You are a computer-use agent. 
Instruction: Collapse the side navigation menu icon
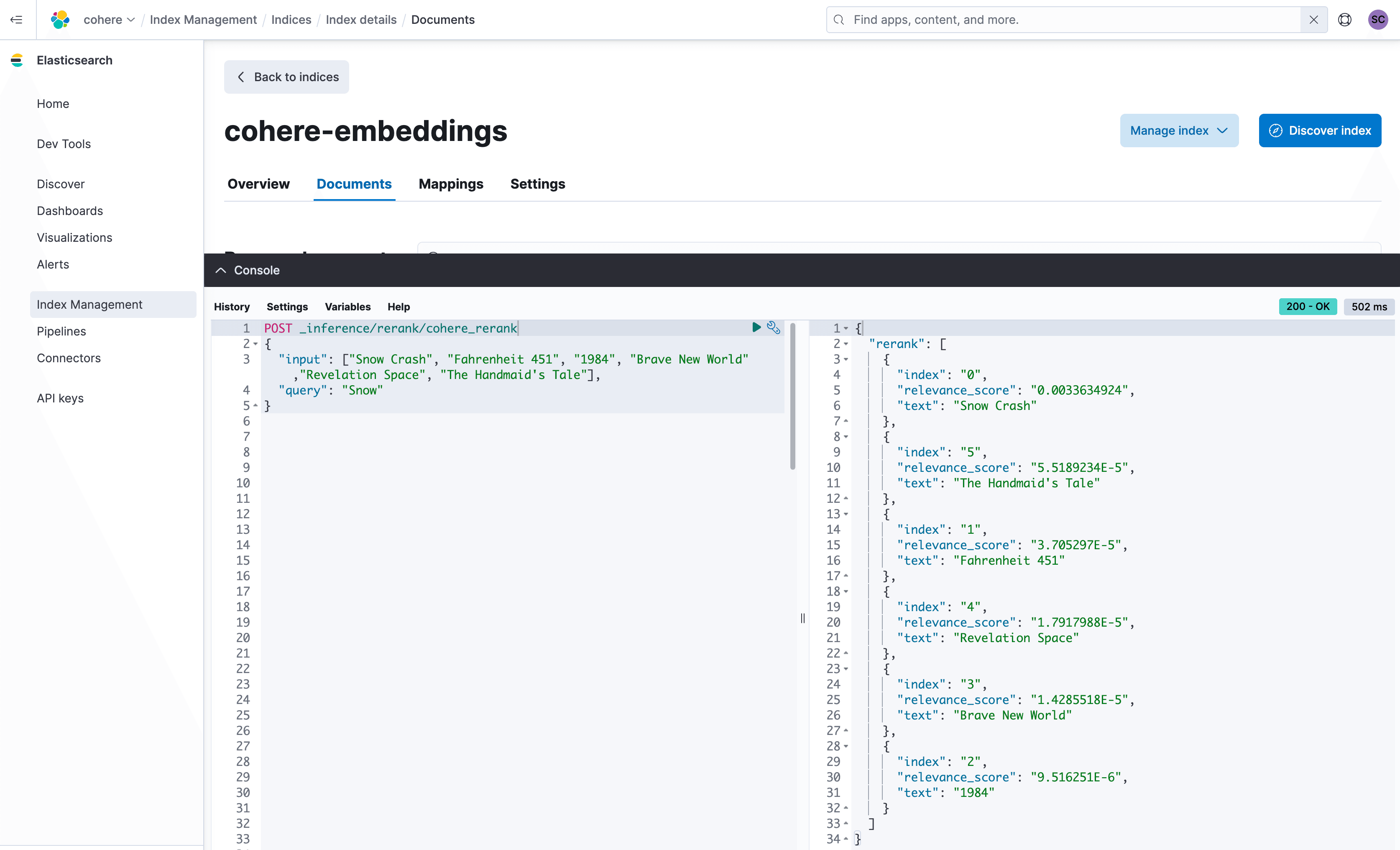pos(16,20)
